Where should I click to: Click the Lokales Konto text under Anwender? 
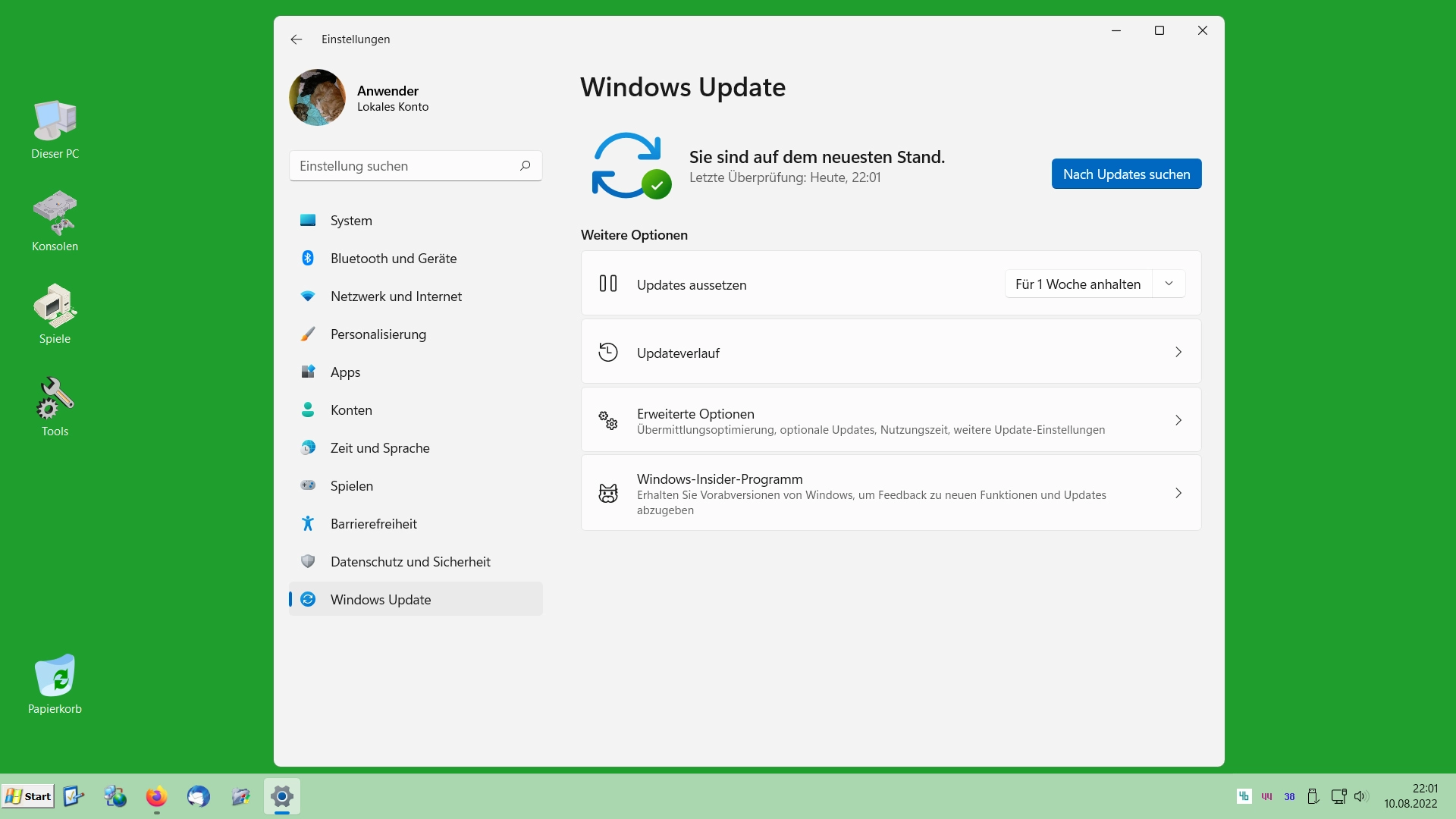click(x=393, y=107)
